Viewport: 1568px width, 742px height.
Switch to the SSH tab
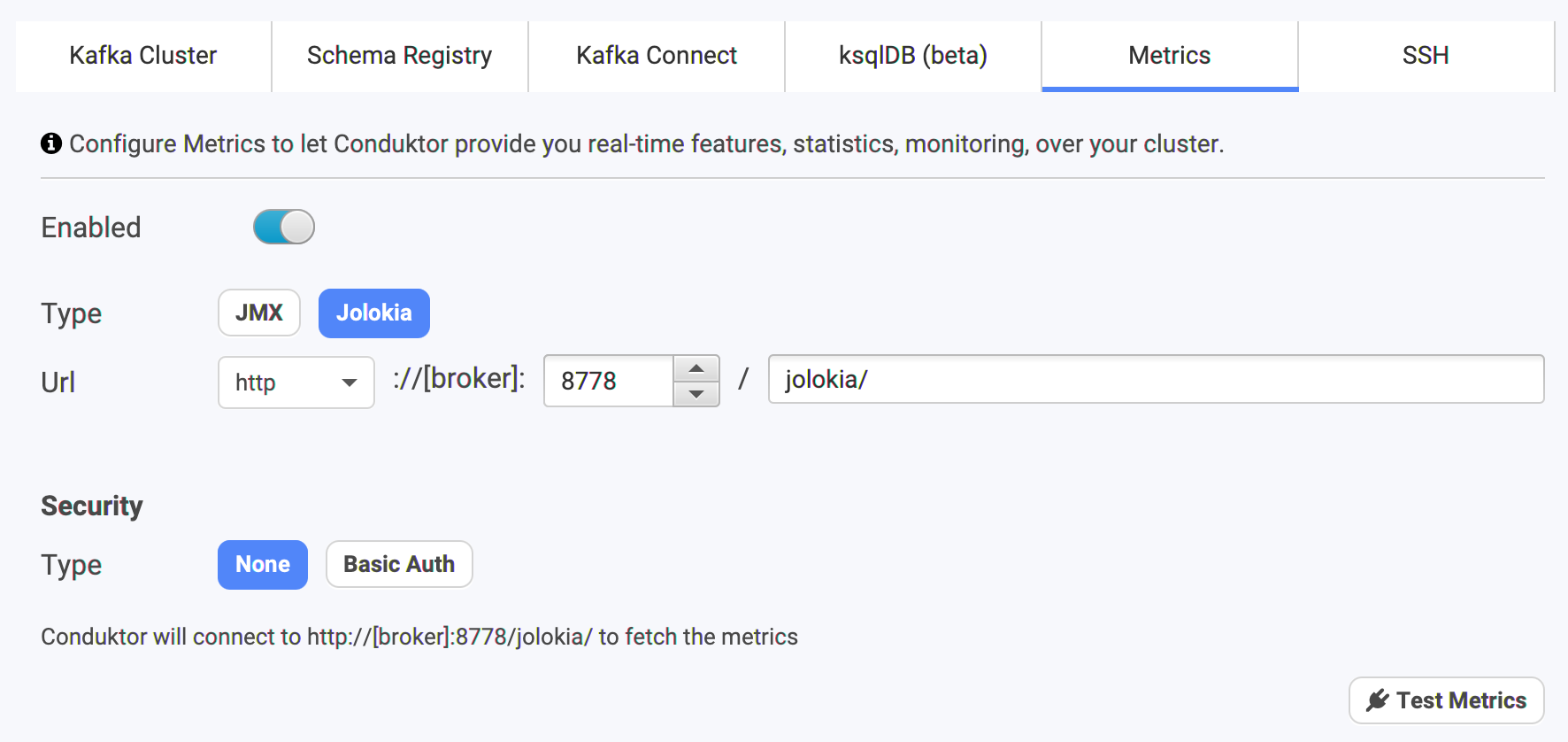pos(1426,56)
